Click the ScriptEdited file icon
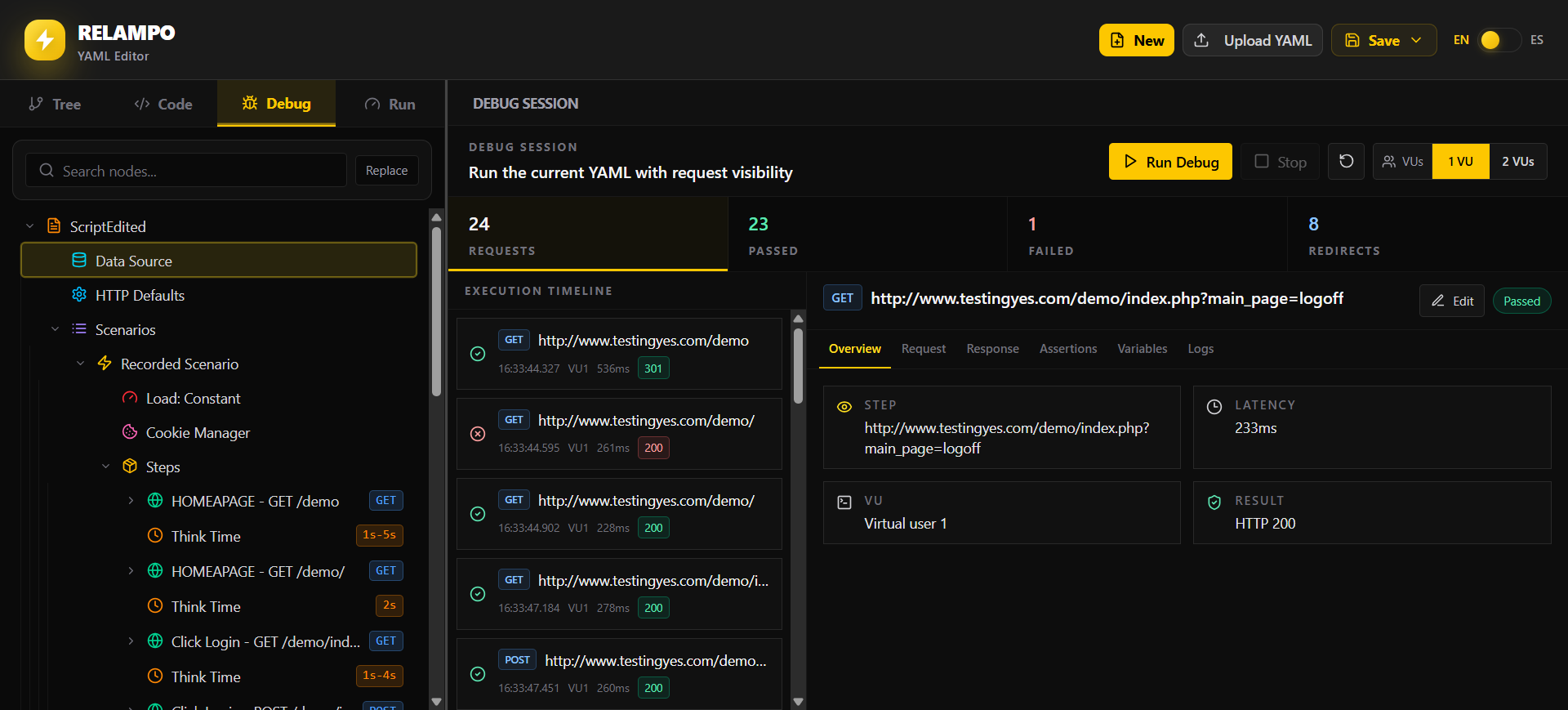The height and width of the screenshot is (710, 1568). coord(54,226)
